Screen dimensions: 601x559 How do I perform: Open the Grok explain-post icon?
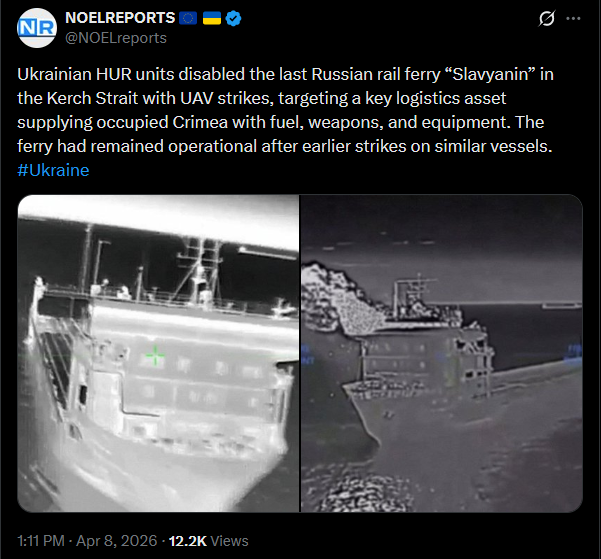click(x=546, y=18)
